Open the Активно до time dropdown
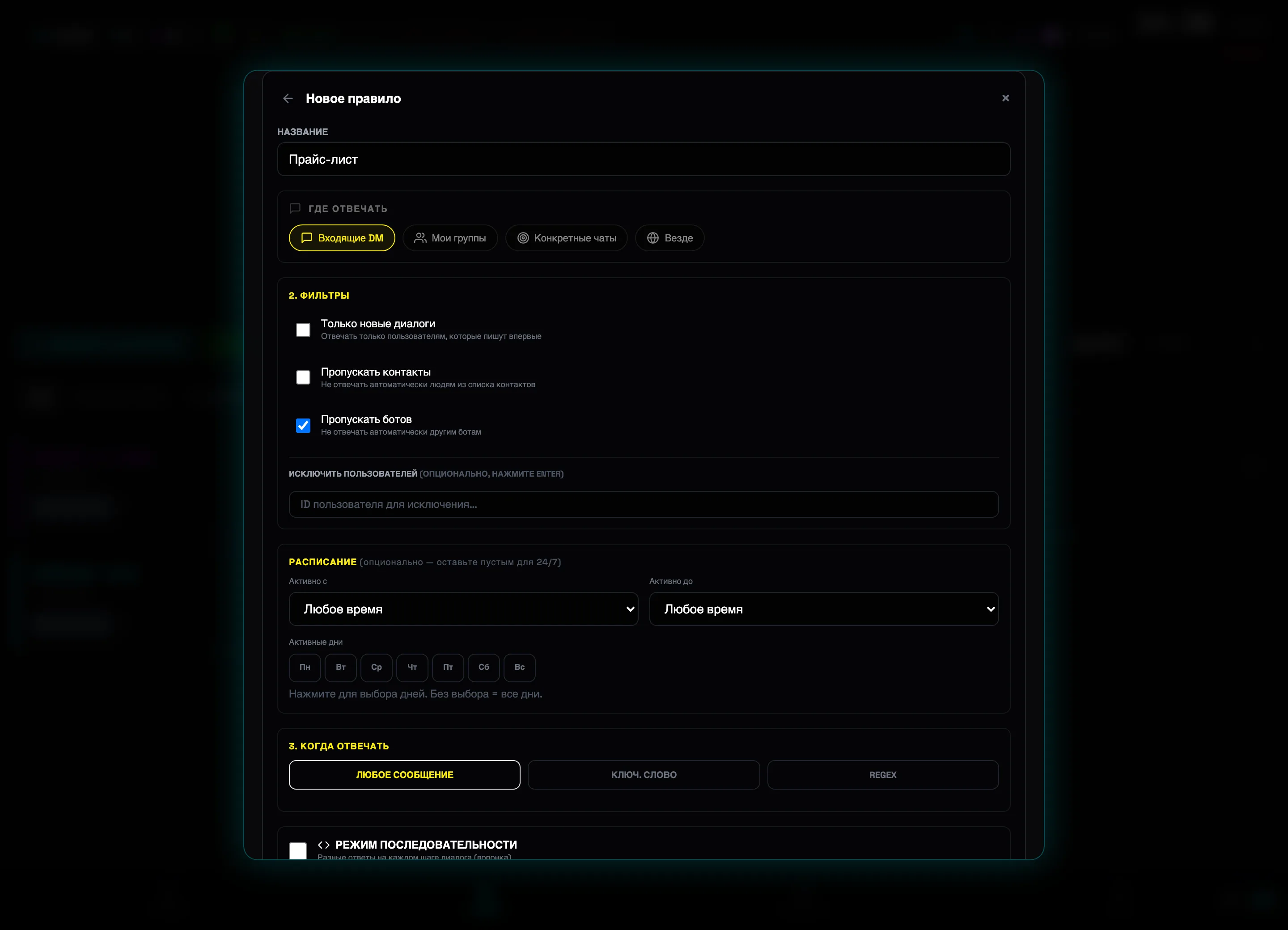 (x=823, y=609)
